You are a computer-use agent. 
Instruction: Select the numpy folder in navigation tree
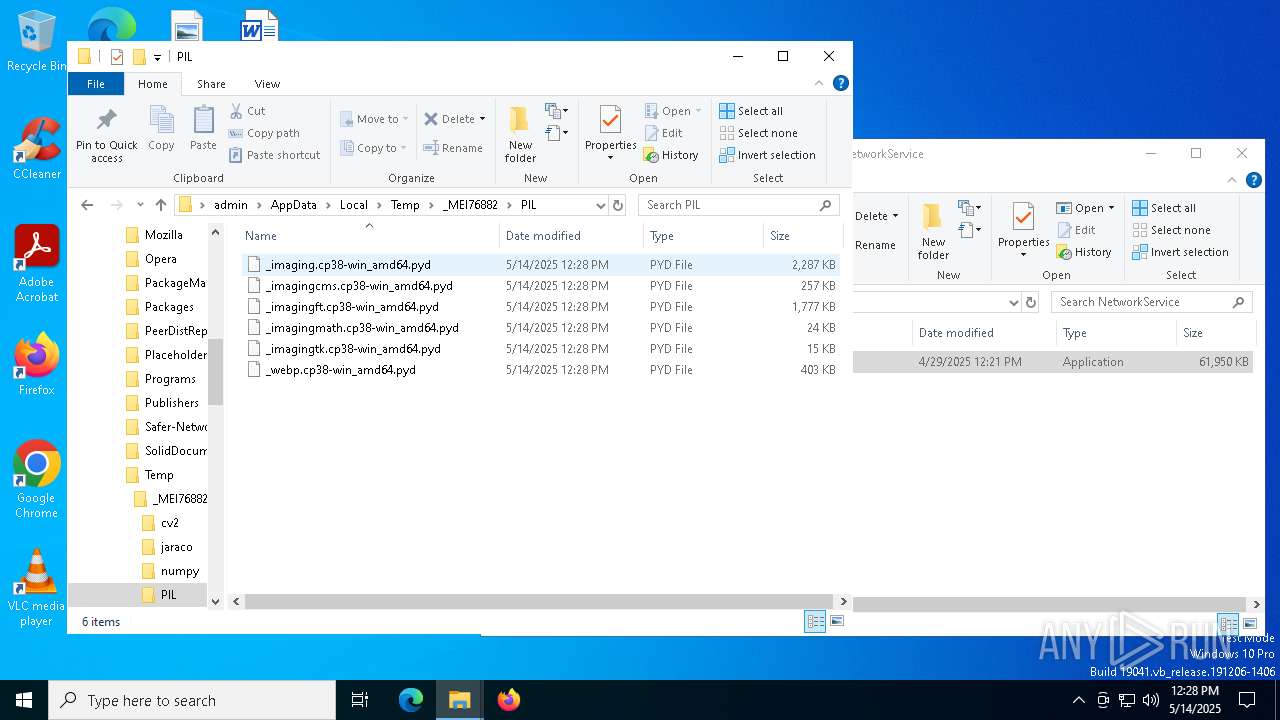(x=179, y=571)
